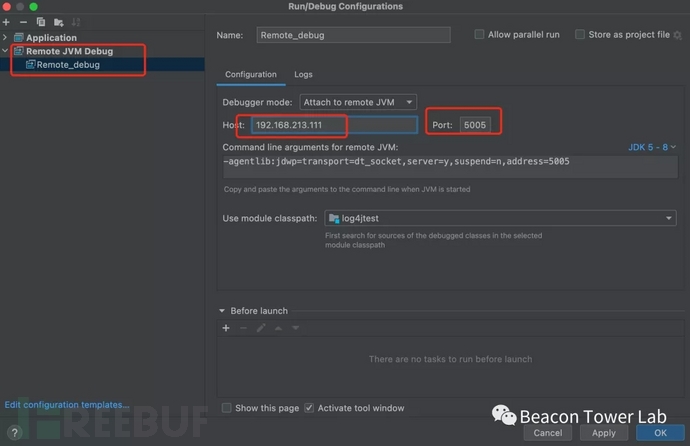Screen dimensions: 690x446
Task: Move configuration into new folder icon
Action: tap(59, 22)
